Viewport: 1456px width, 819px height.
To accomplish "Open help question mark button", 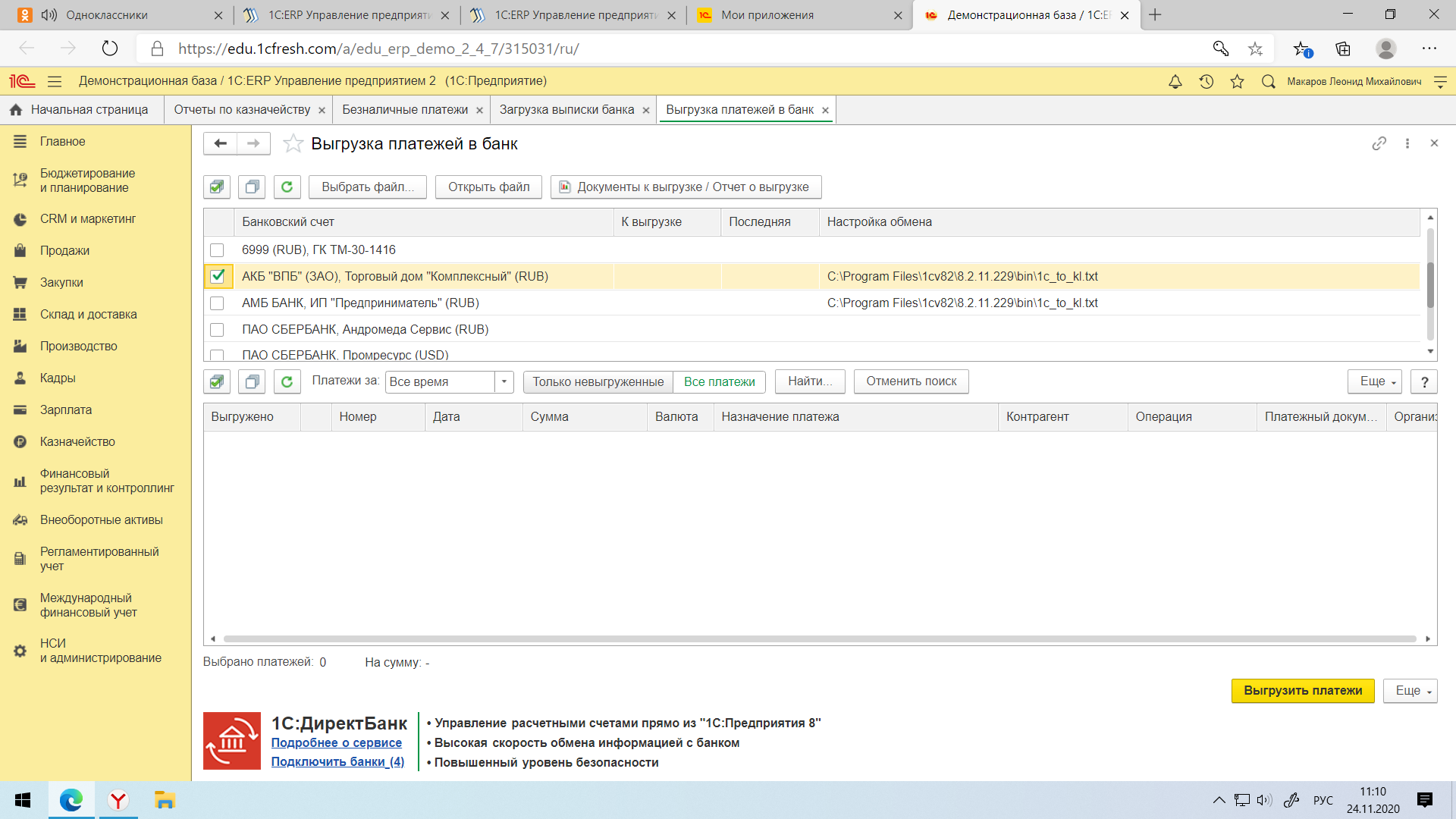I will pyautogui.click(x=1424, y=381).
